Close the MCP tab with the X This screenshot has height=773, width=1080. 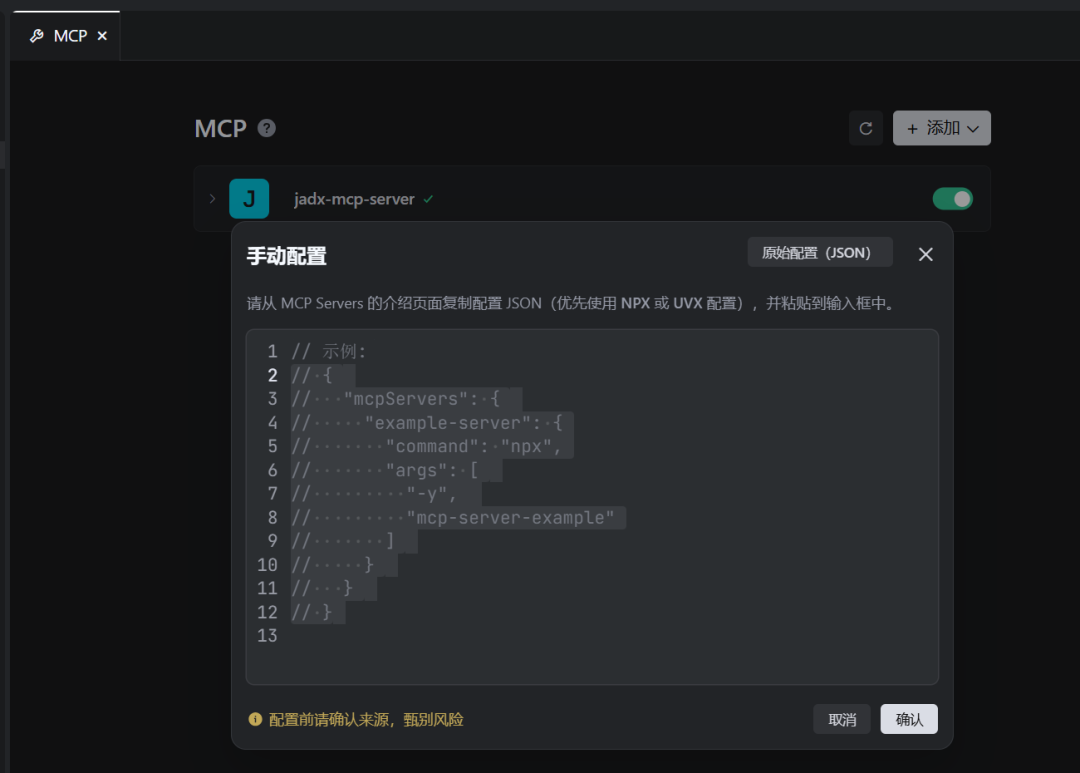point(102,36)
